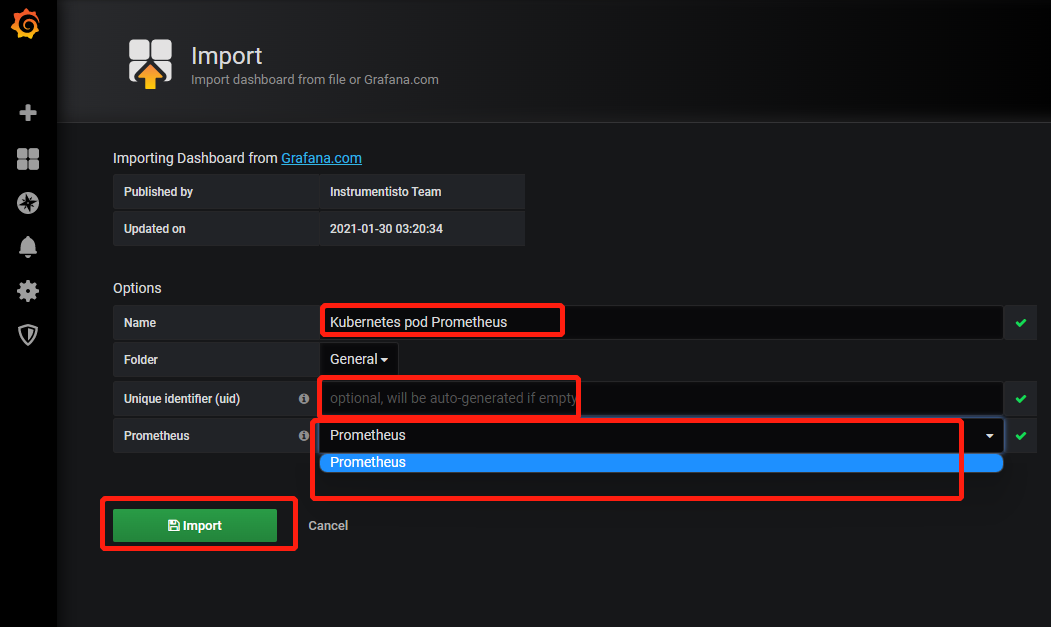Click the green Import button
This screenshot has width=1051, height=627.
pos(194,525)
